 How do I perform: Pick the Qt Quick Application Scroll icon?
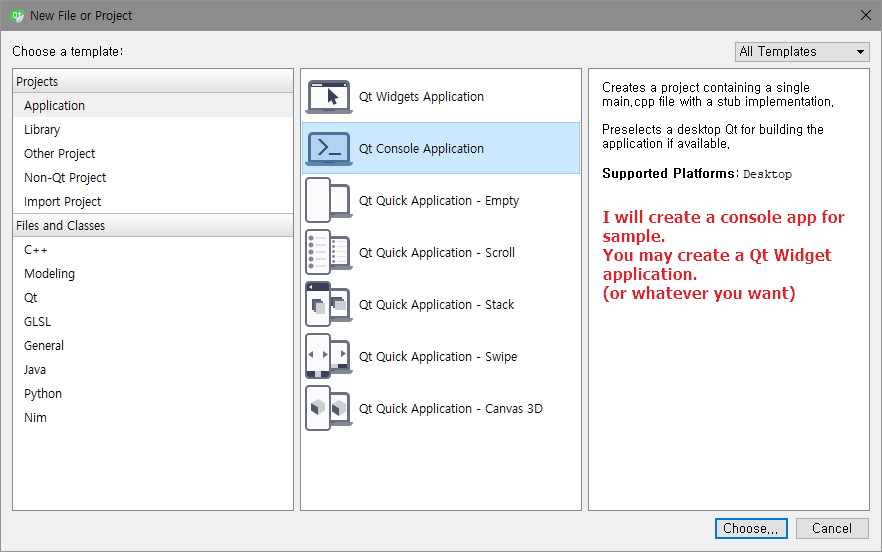click(328, 253)
